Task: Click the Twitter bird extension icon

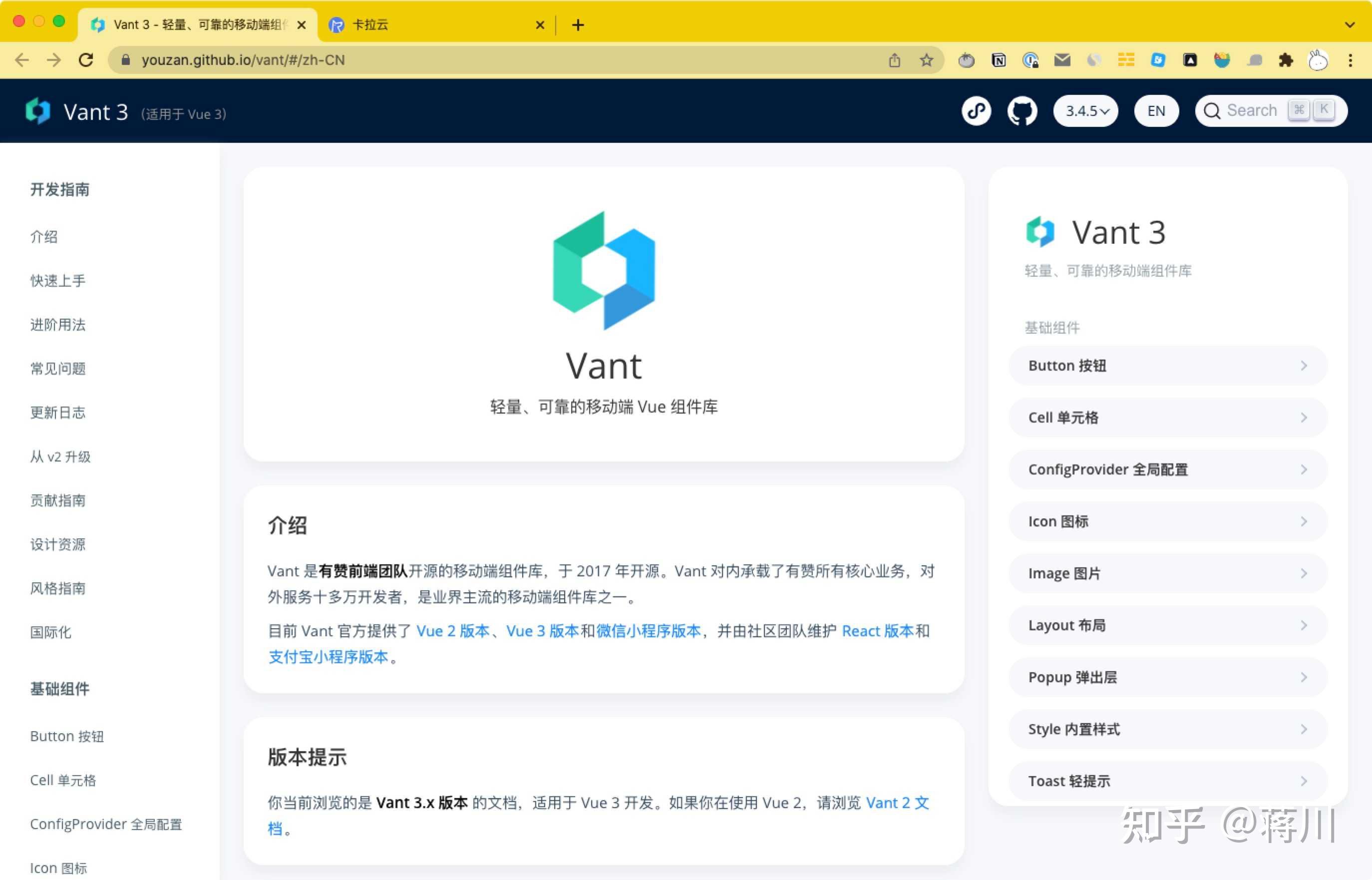Action: pyautogui.click(x=1222, y=60)
